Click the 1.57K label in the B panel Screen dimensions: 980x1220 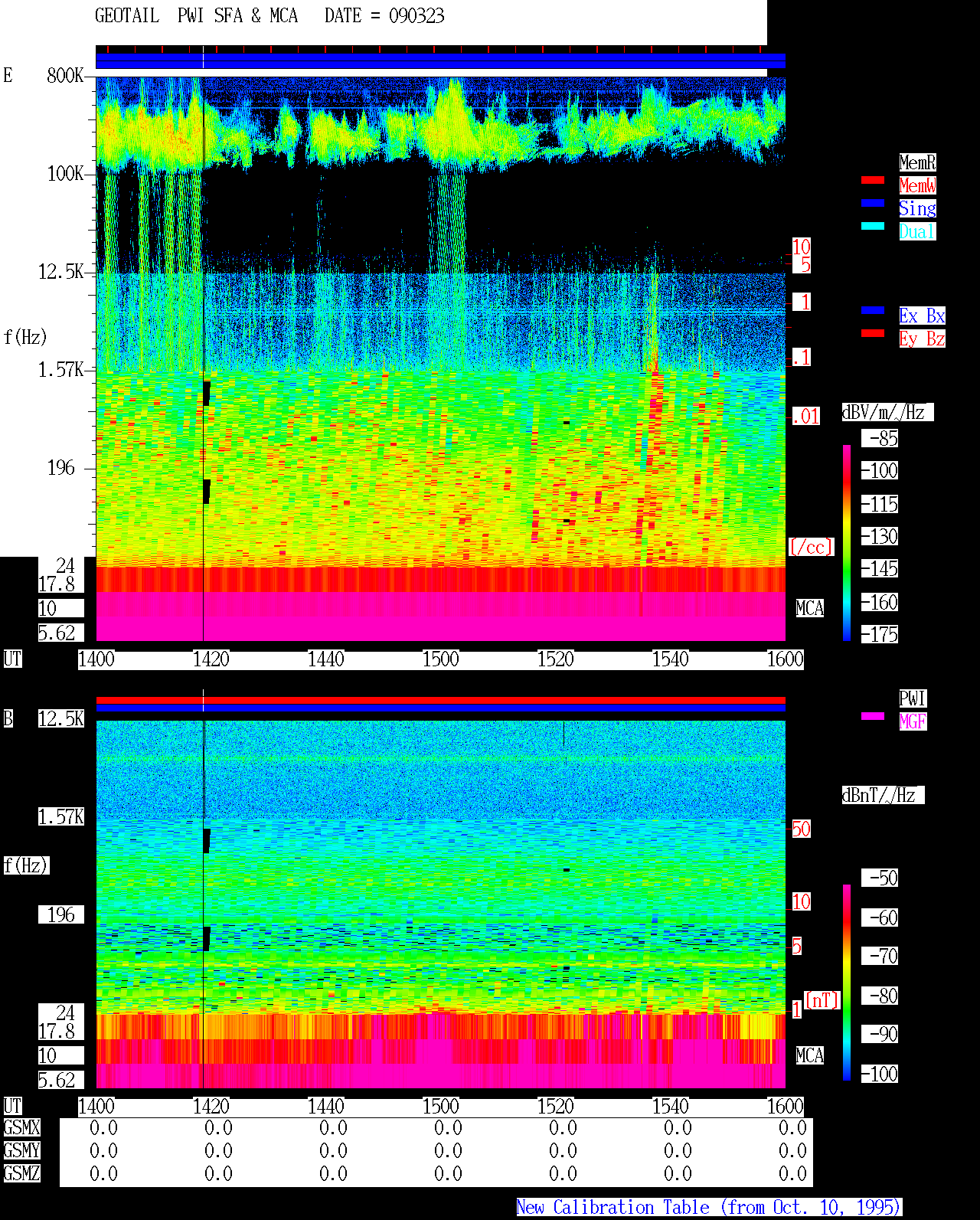(x=61, y=816)
